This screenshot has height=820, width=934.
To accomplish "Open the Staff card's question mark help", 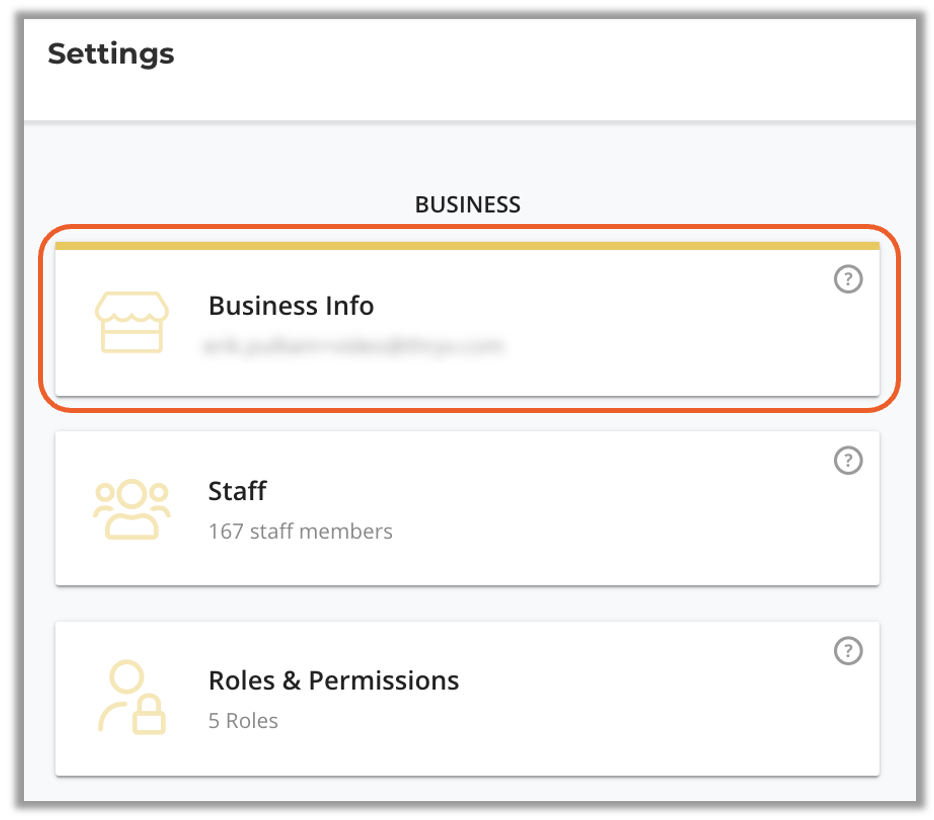I will 847,460.
